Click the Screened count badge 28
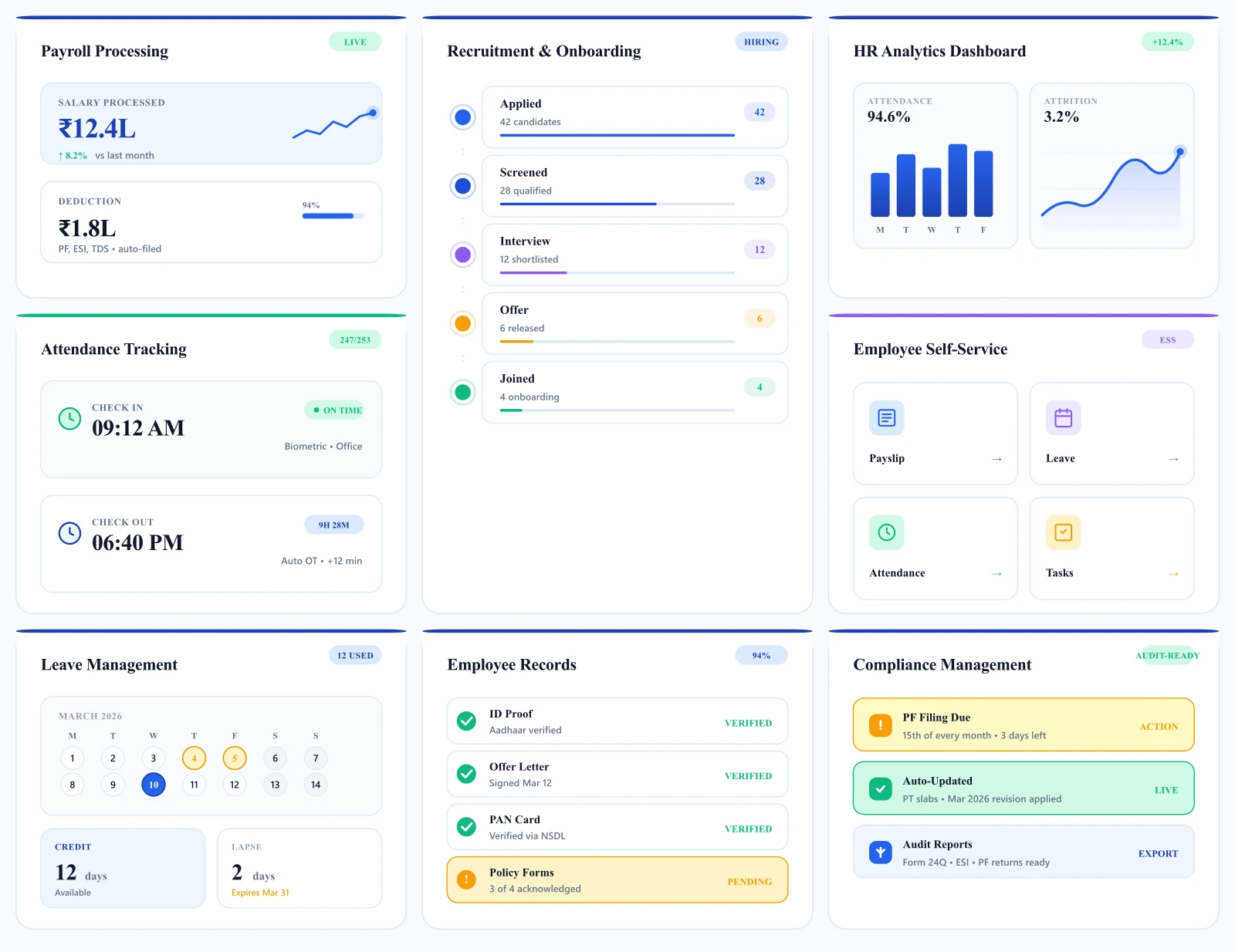Screen dimensions: 1235x952 click(x=760, y=181)
